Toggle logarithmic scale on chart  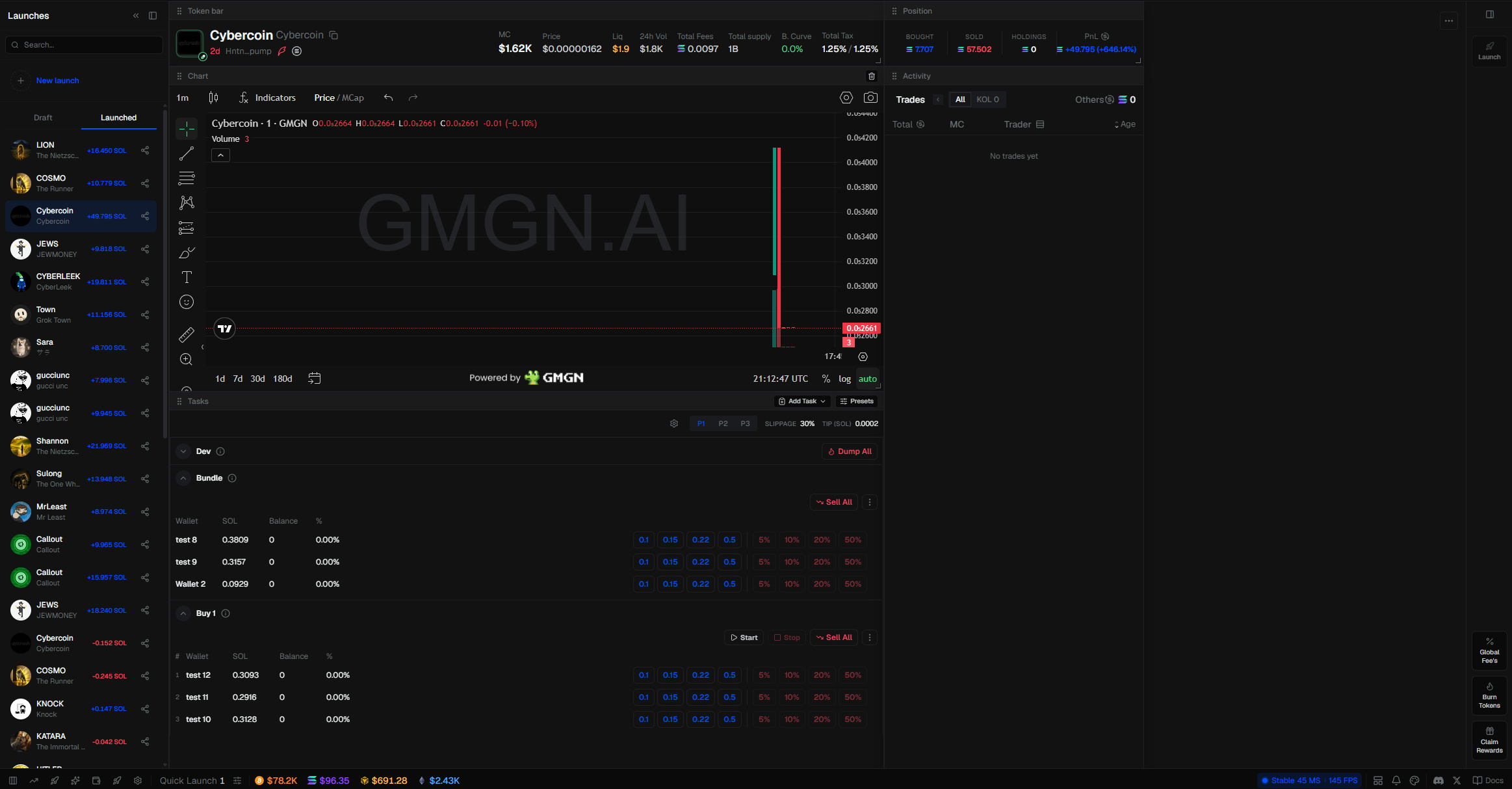[844, 379]
